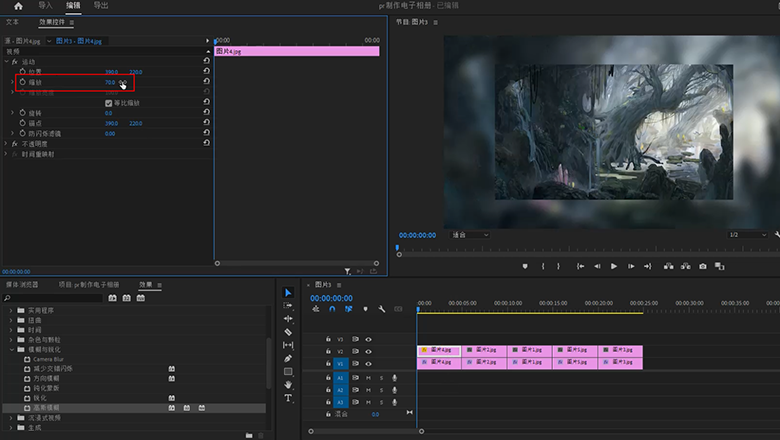This screenshot has height=440, width=780.
Task: Click accelerated effects filter icon
Action: [112, 298]
